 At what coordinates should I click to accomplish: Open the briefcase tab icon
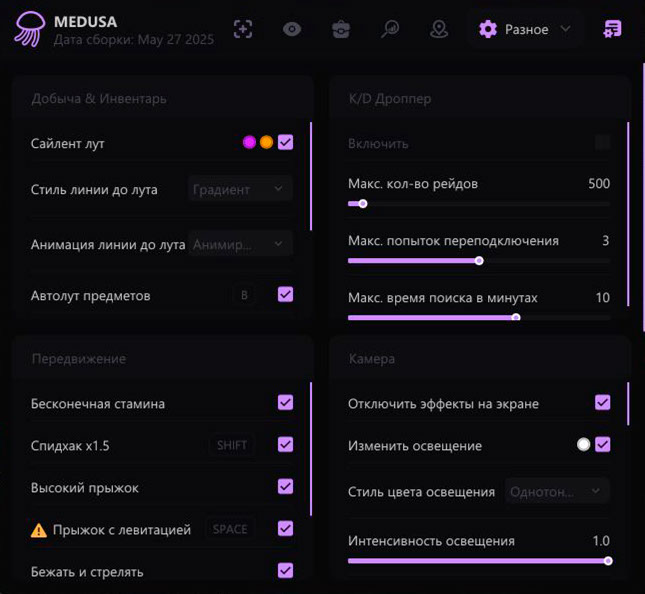click(x=341, y=29)
